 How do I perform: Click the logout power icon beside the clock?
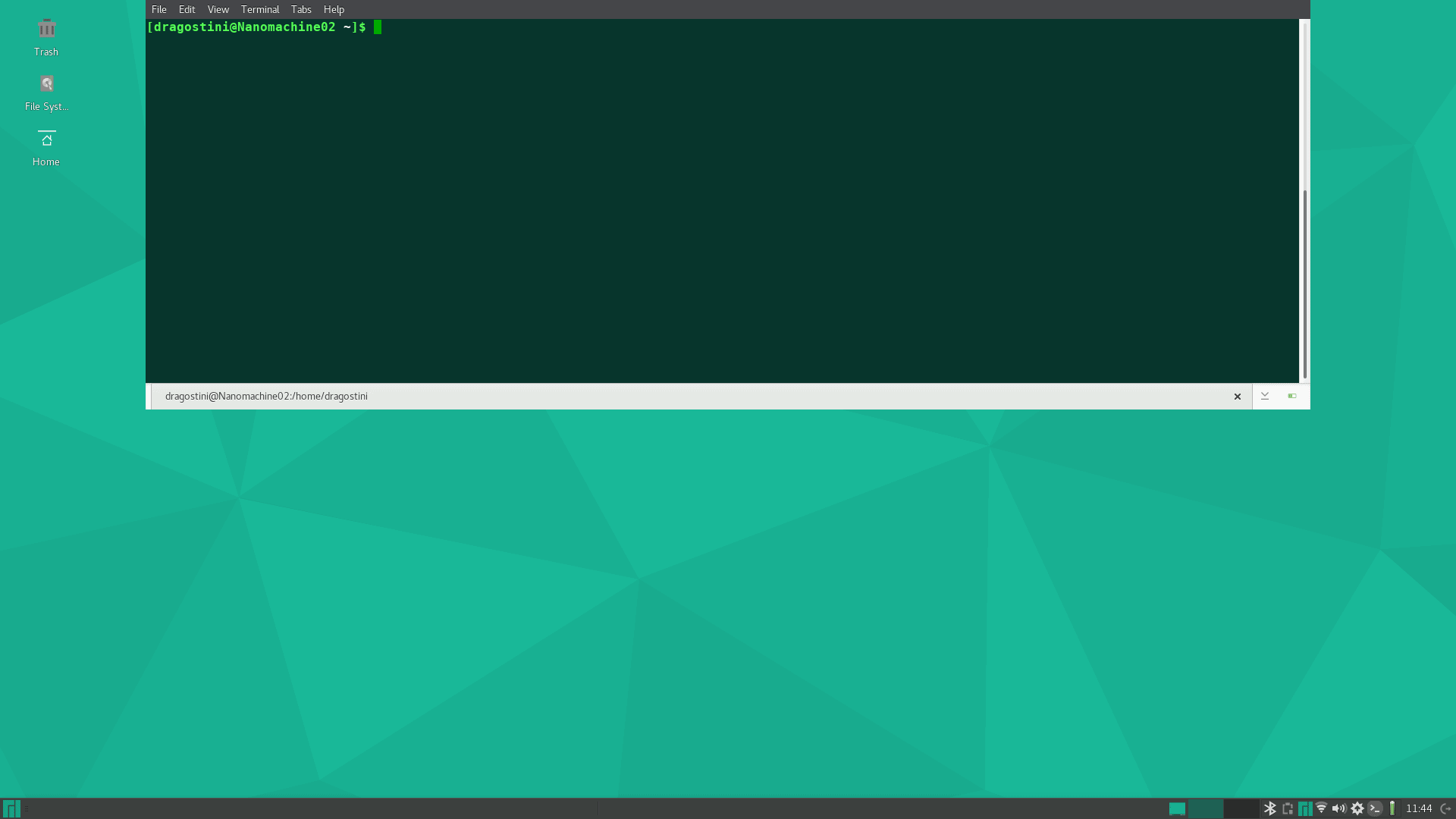coord(1443,808)
